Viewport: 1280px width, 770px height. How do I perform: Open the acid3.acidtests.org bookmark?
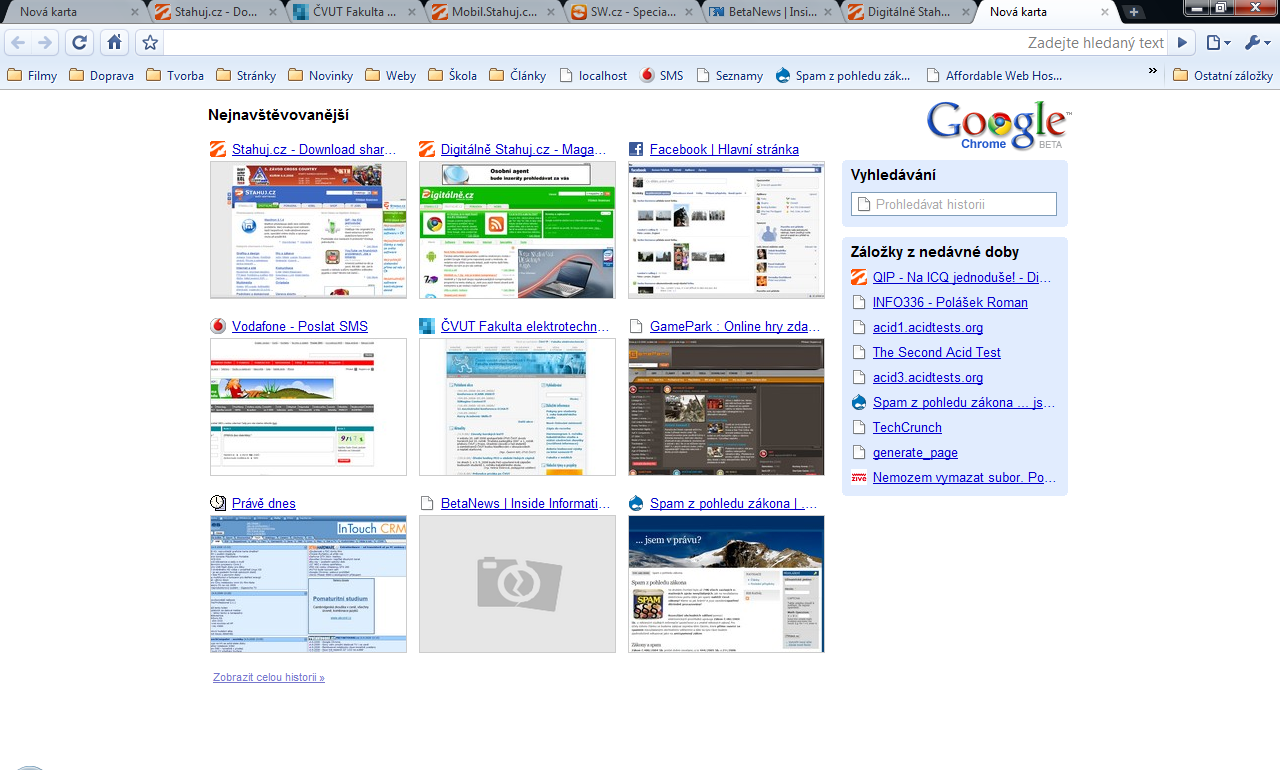pos(928,377)
